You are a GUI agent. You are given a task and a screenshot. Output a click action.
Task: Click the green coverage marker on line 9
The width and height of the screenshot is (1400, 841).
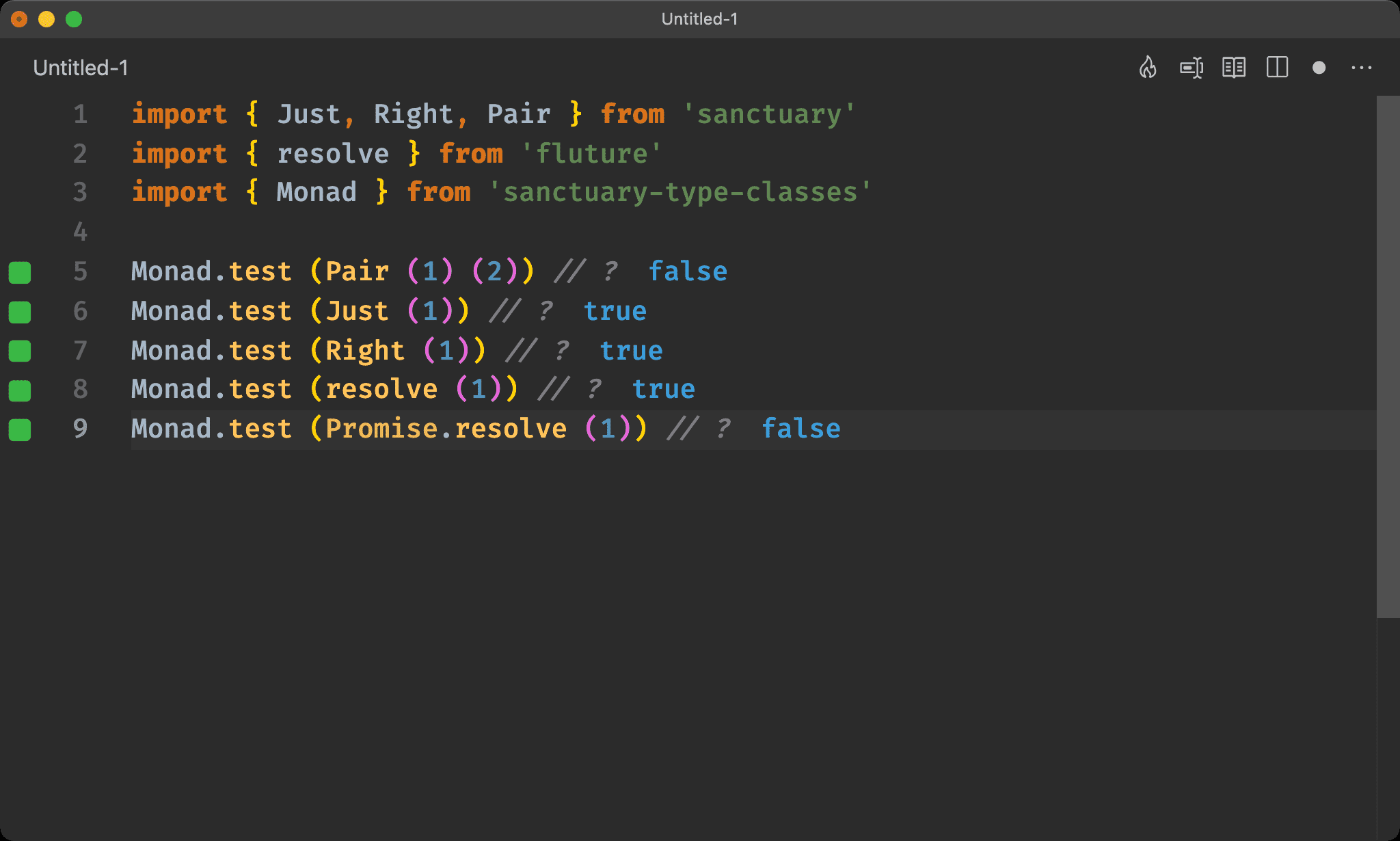(20, 430)
